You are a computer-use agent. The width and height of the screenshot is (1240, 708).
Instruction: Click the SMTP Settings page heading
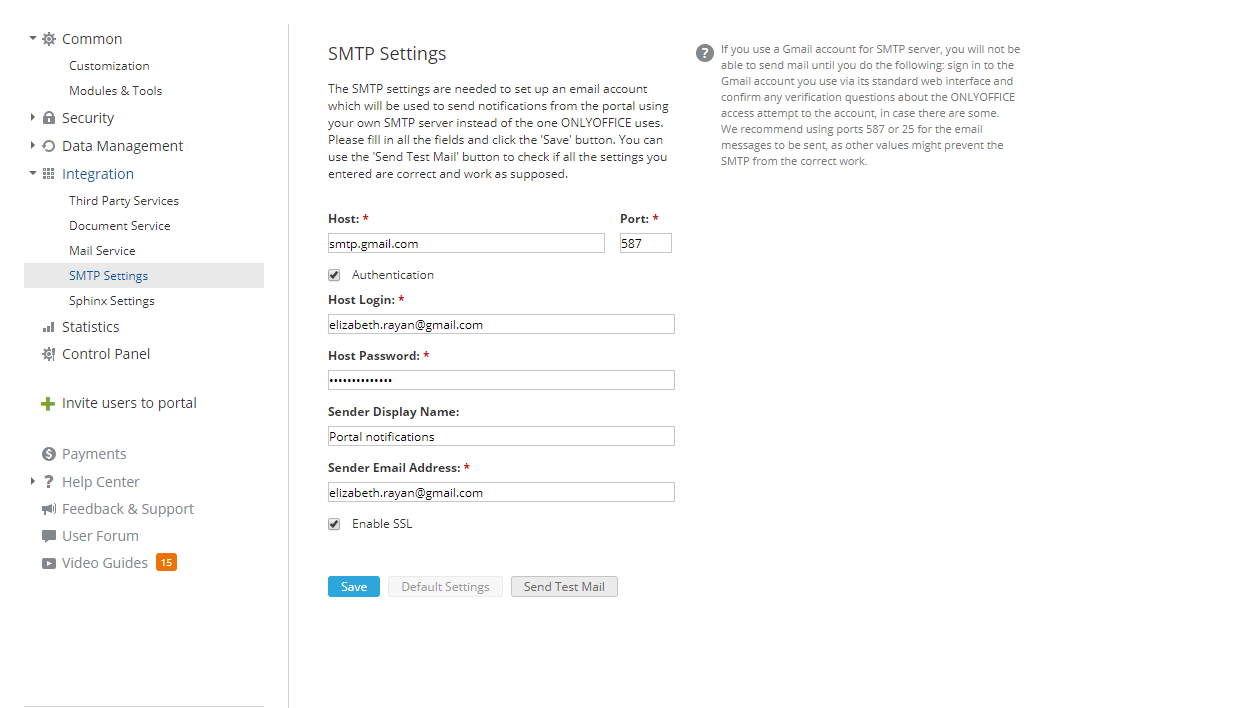387,54
